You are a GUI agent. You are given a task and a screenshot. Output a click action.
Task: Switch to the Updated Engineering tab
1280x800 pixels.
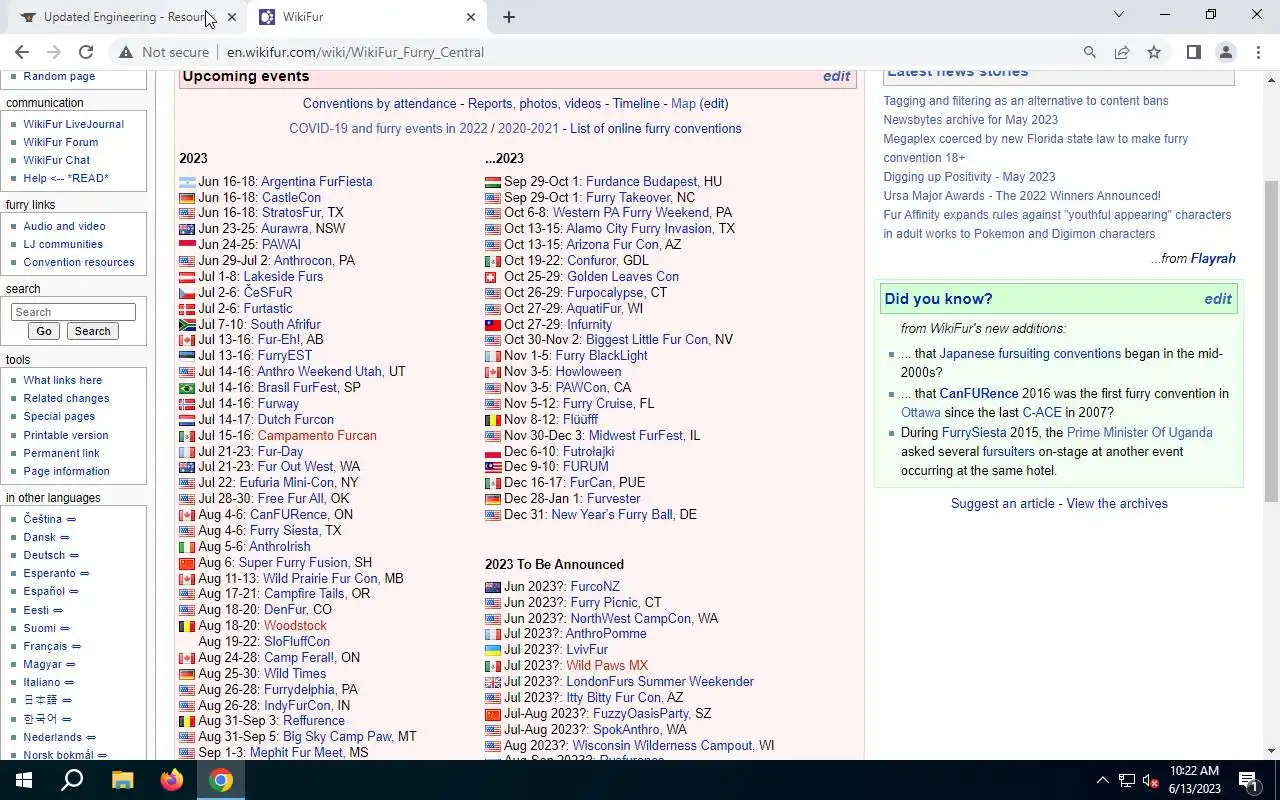pyautogui.click(x=124, y=17)
